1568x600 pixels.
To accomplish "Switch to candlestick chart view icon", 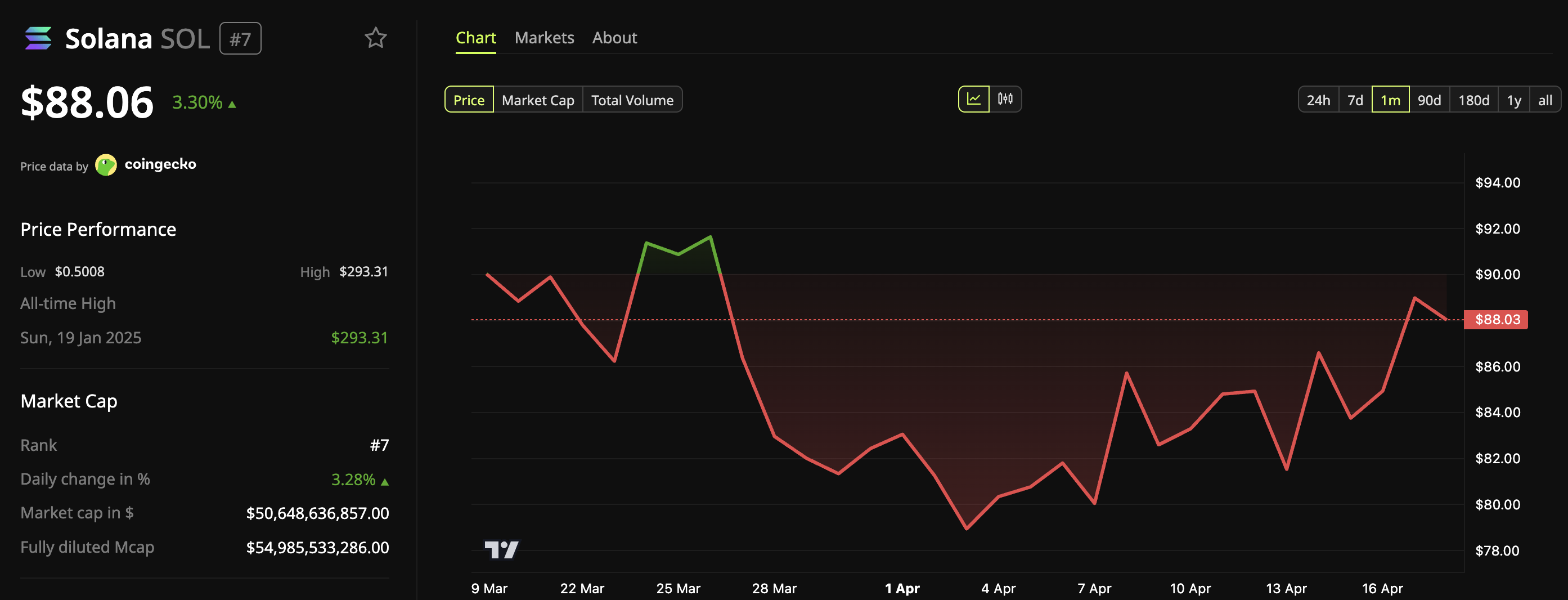I will coord(1005,99).
